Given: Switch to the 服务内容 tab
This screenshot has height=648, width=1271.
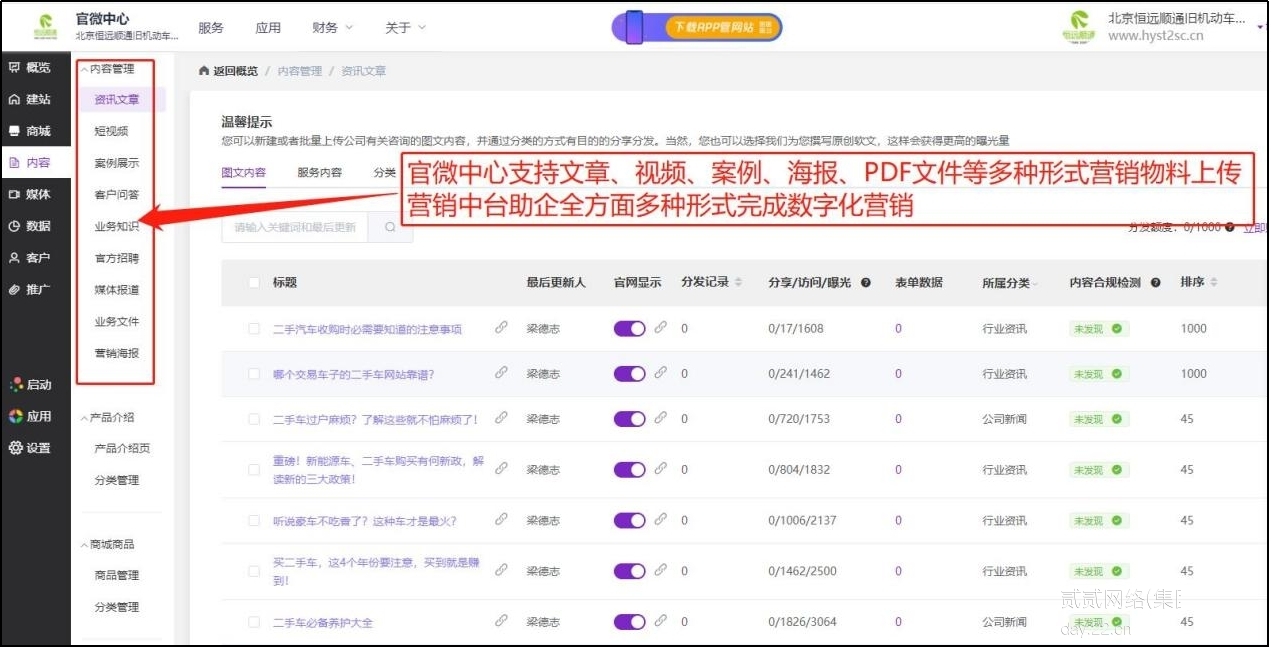Looking at the screenshot, I should (322, 172).
